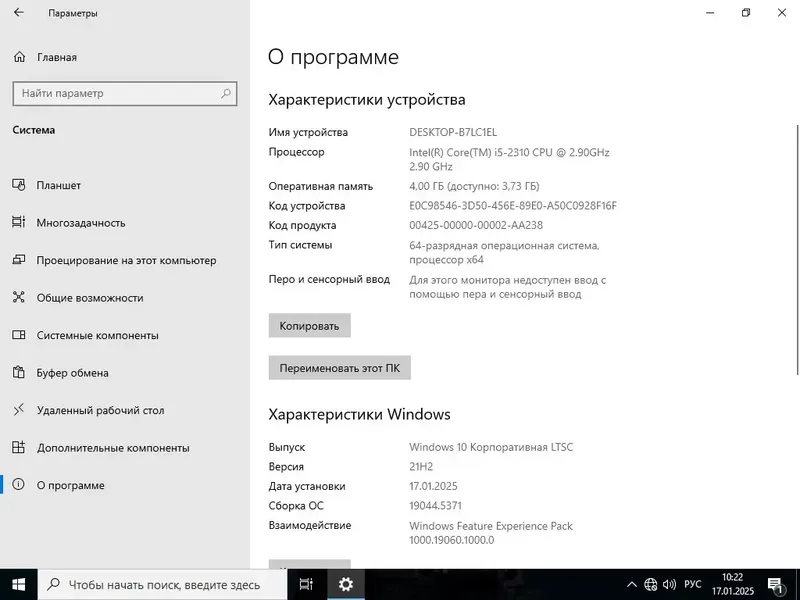Image resolution: width=800 pixels, height=600 pixels.
Task: Open the Планшет settings page
Action: [x=125, y=185]
